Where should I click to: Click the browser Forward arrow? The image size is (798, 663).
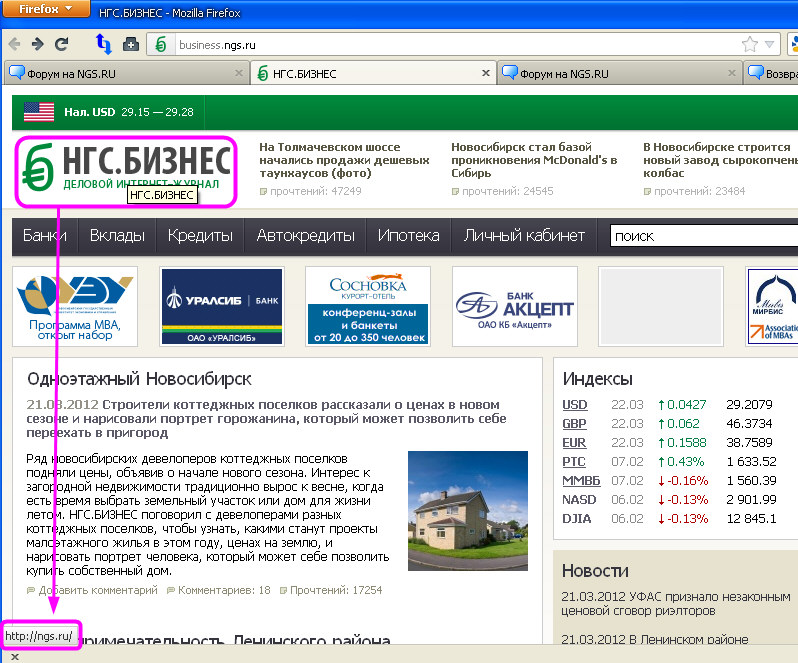coord(37,44)
